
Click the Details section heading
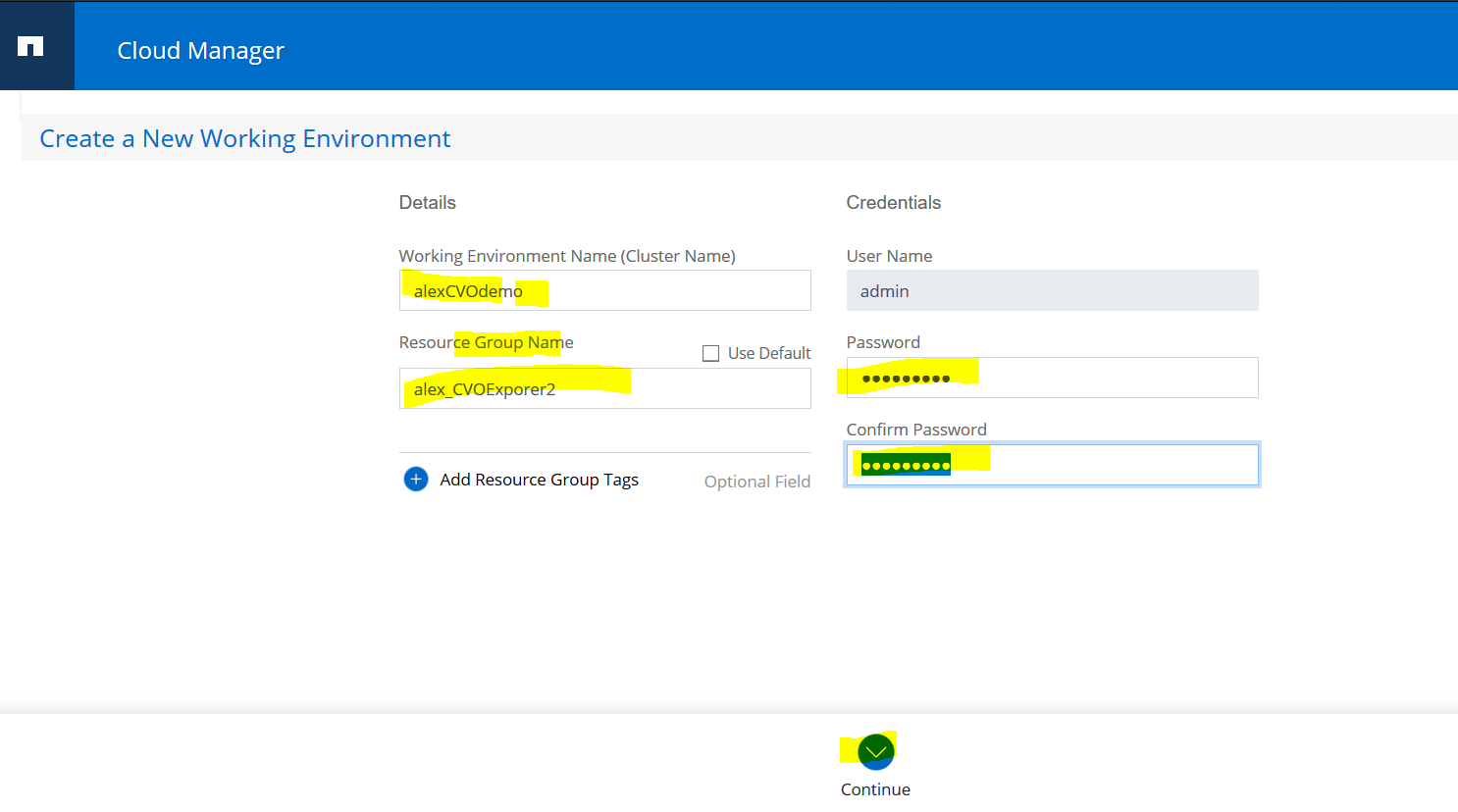(x=428, y=203)
